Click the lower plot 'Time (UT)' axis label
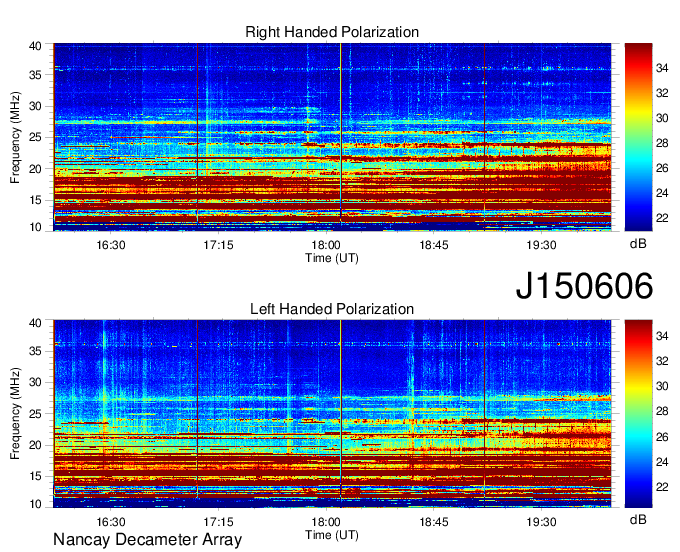Viewport: 680px width, 552px height. point(332,535)
